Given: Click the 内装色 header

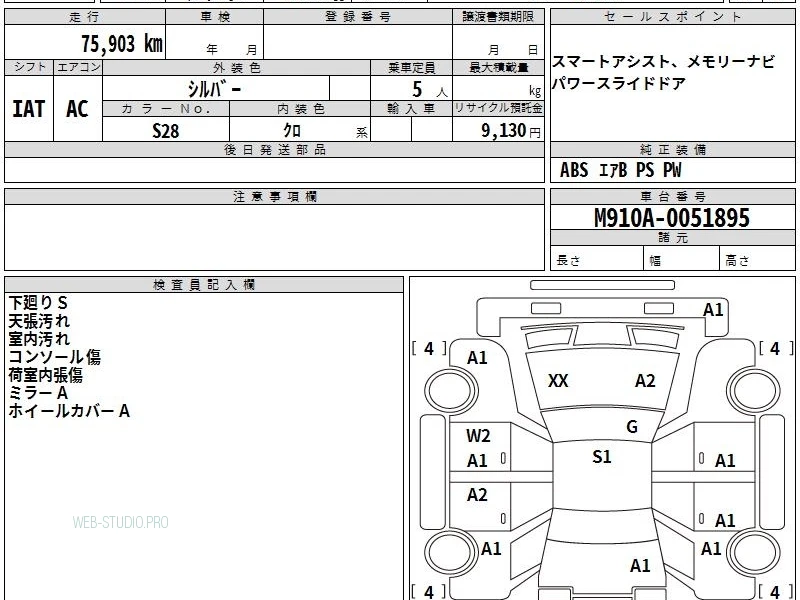Looking at the screenshot, I should 301,109.
